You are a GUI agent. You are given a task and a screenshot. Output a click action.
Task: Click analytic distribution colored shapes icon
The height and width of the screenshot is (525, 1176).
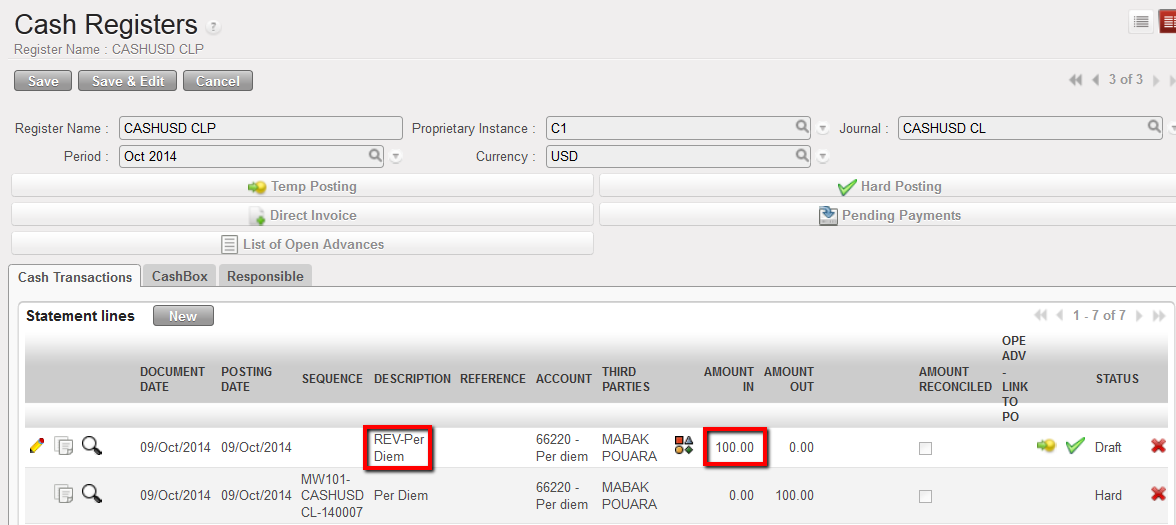pos(684,446)
